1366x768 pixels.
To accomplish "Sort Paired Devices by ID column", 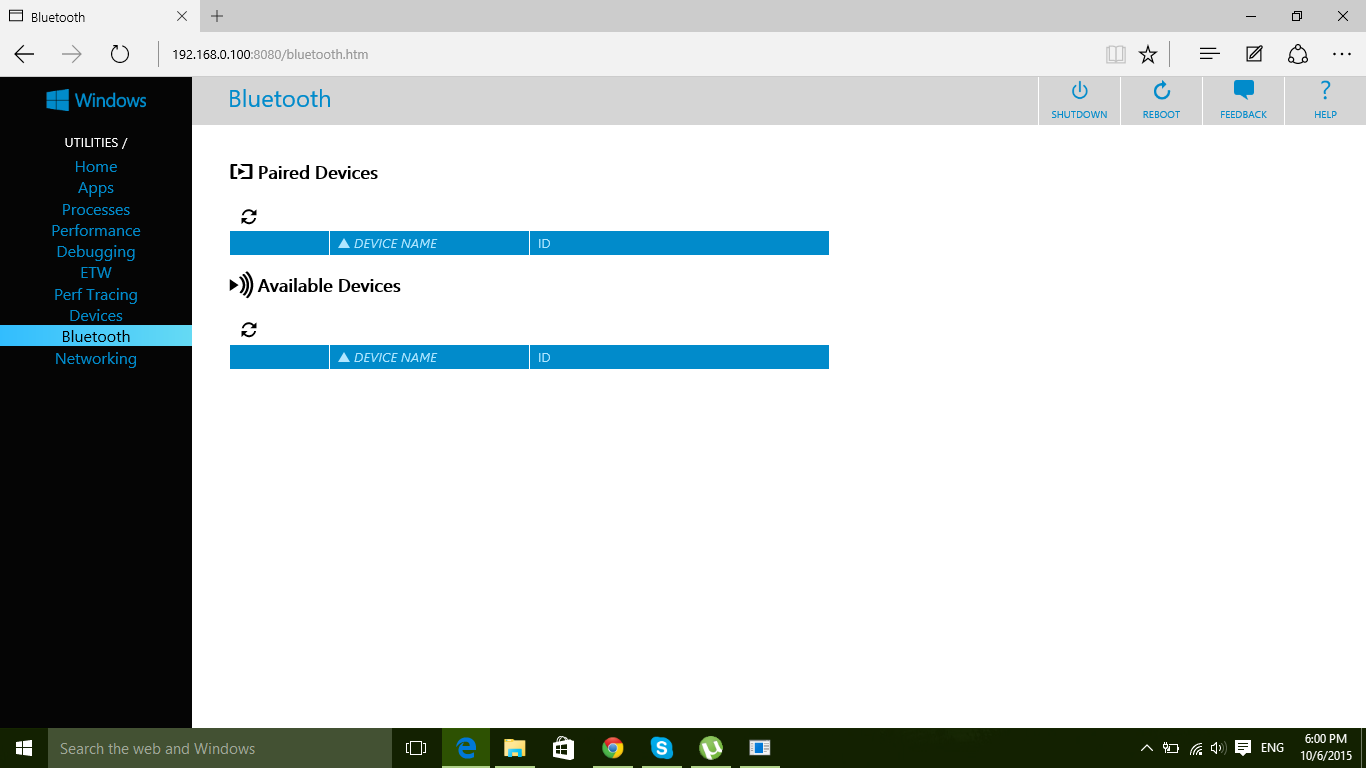I will pyautogui.click(x=679, y=243).
